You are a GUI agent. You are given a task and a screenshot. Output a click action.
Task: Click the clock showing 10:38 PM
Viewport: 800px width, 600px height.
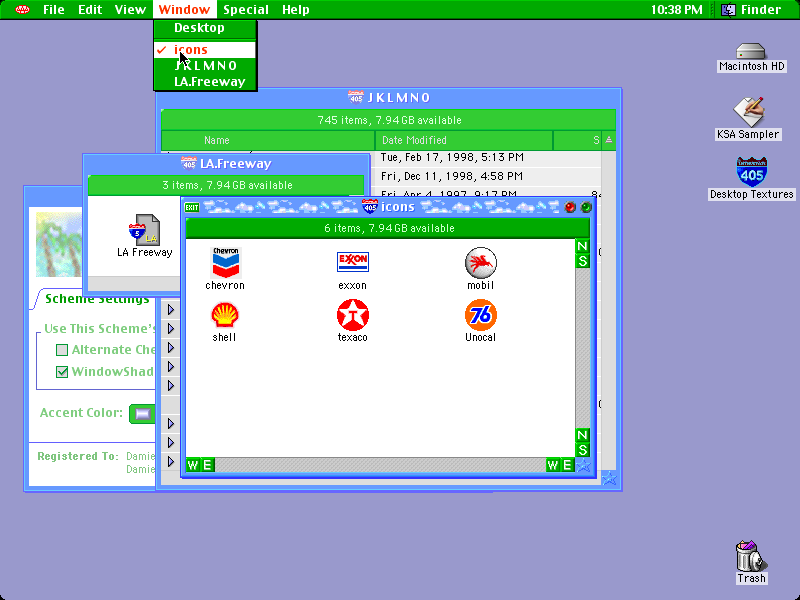[677, 9]
